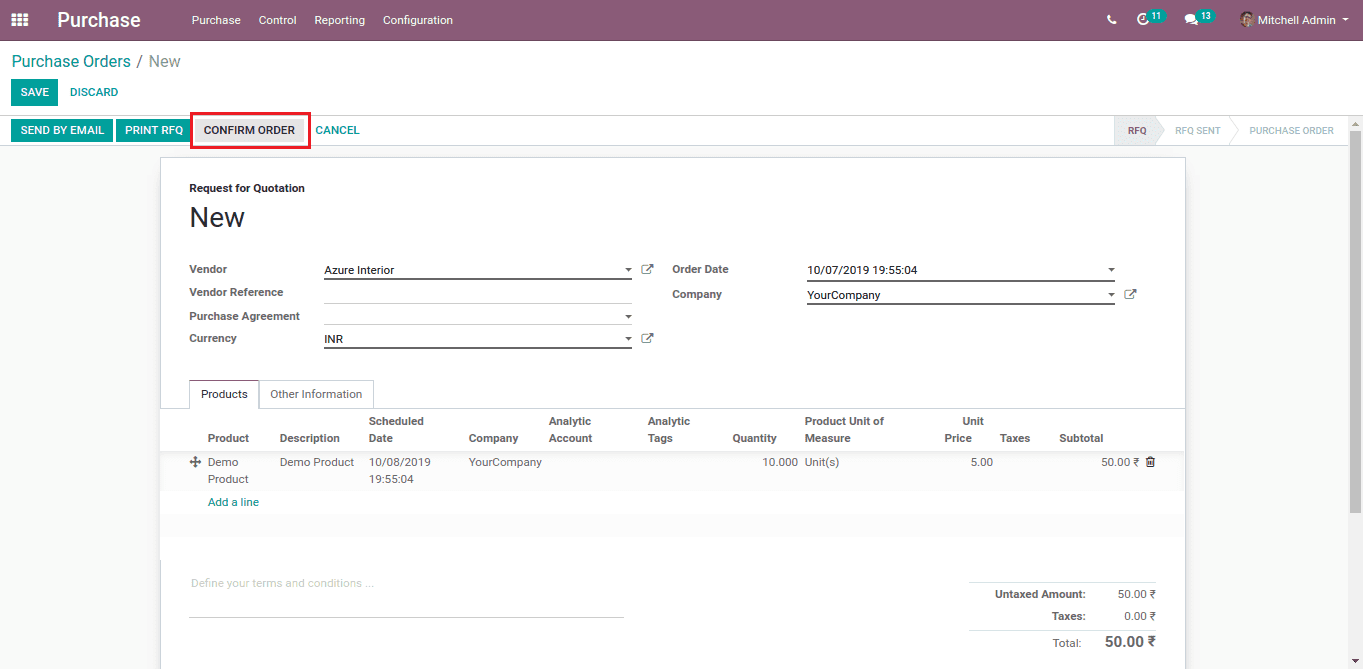Click the Taxes column header
Viewport: 1363px width, 669px height.
pos(1015,438)
